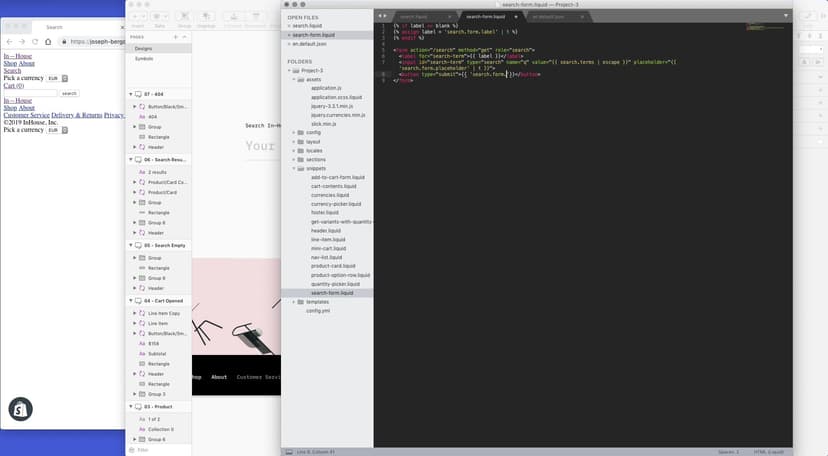Image resolution: width=828 pixels, height=456 pixels.
Task: Switch to the search.liquid editor tab
Action: coord(412,17)
